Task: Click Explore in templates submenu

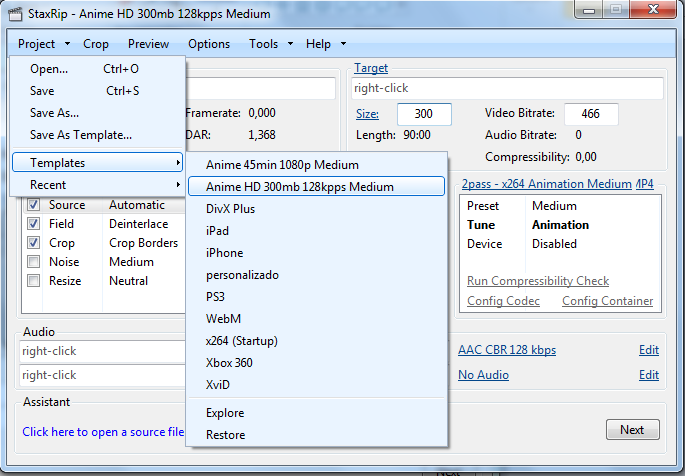Action: point(316,413)
